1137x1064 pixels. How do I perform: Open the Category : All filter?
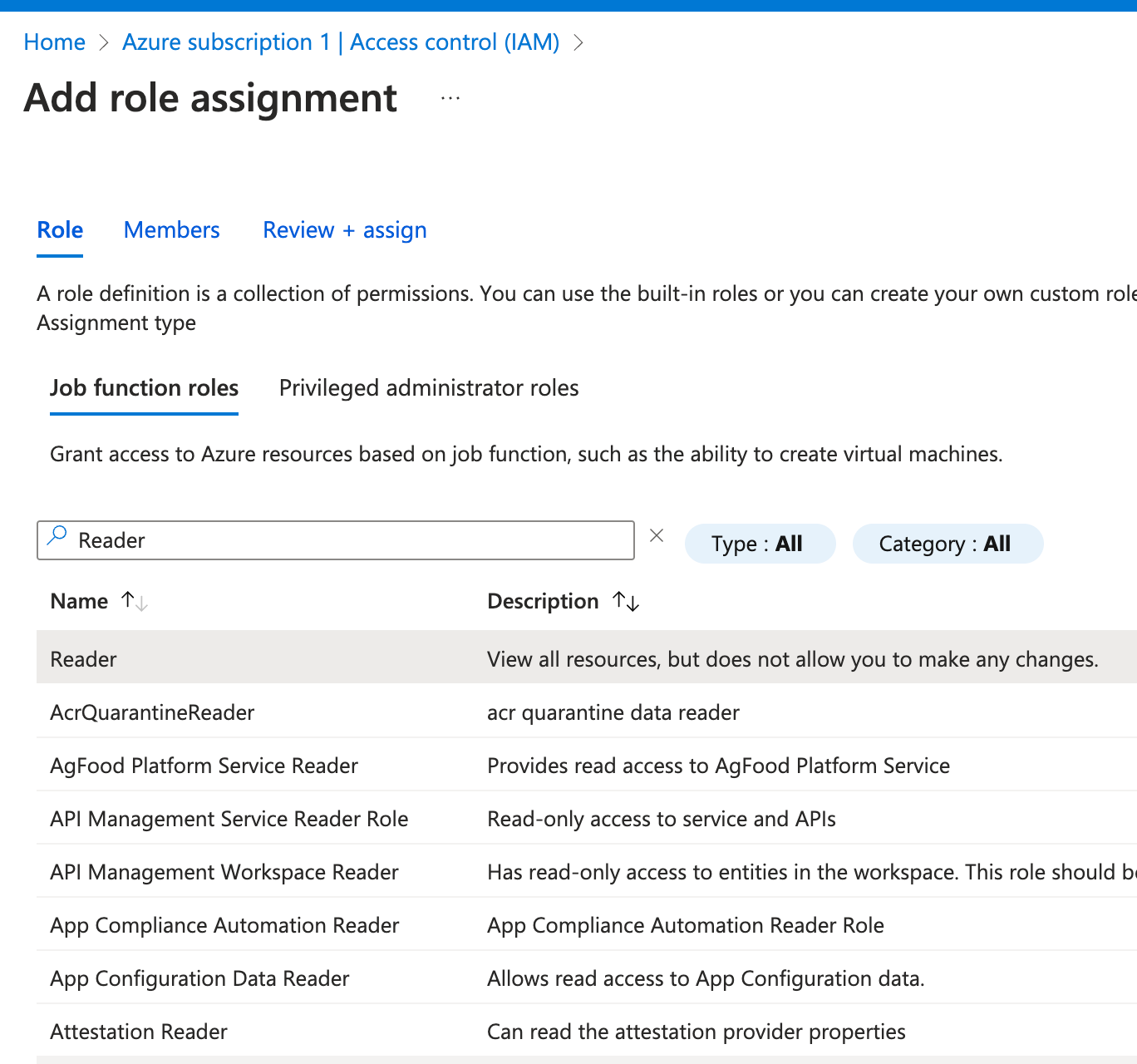click(947, 544)
